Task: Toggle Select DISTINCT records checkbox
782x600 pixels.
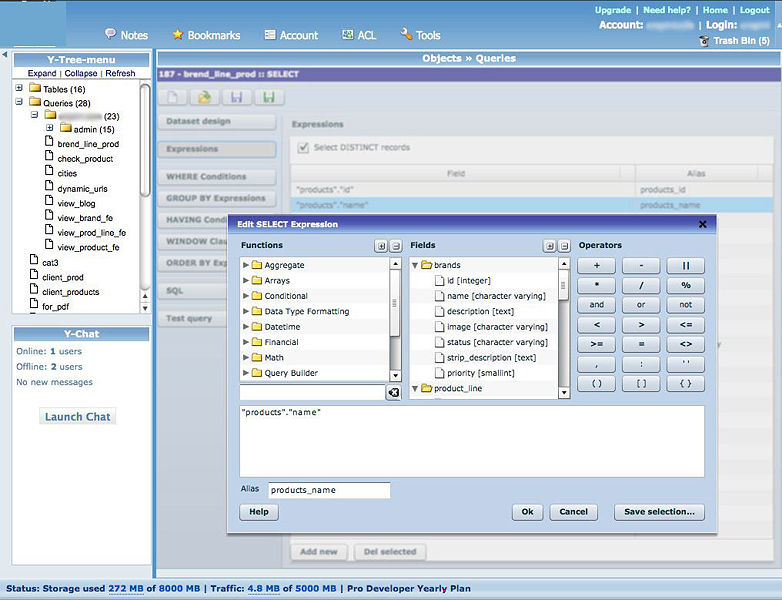Action: coord(303,148)
